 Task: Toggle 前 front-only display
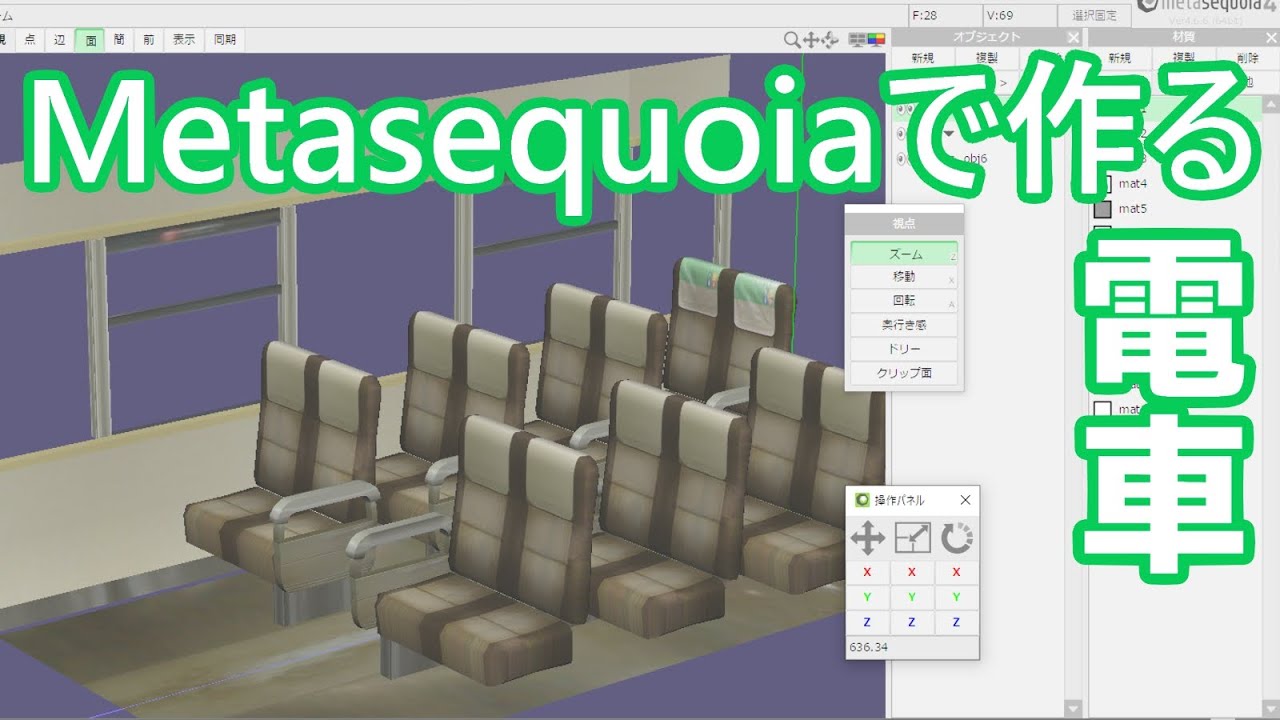(x=148, y=40)
